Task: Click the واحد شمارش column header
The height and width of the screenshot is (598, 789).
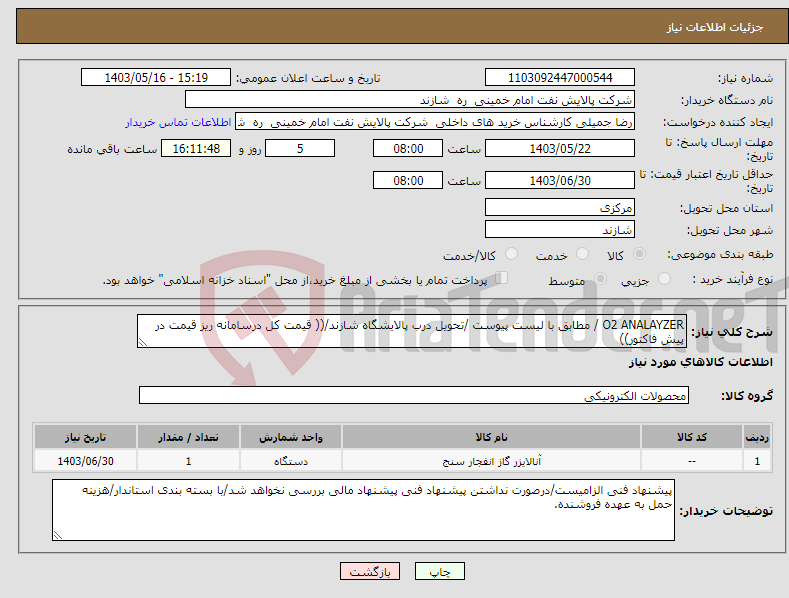Action: click(x=291, y=437)
